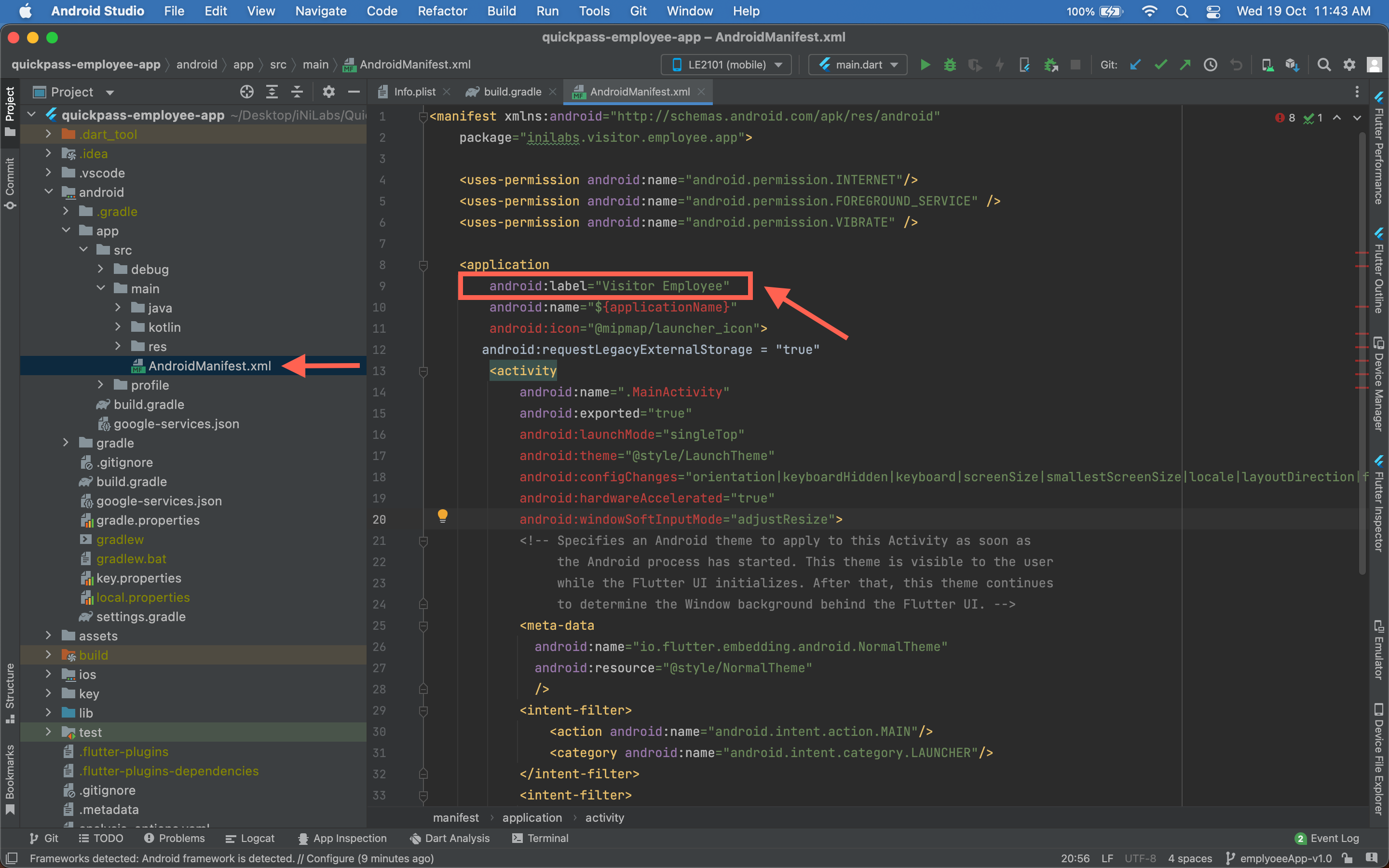Switch to the Info.plist tab
1389x868 pixels.
(414, 92)
